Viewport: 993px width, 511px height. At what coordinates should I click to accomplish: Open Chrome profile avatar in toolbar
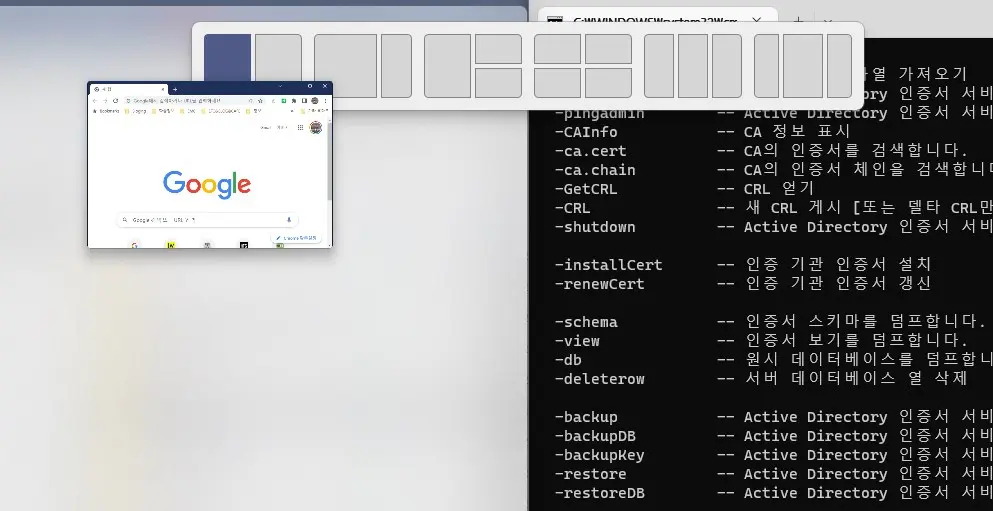315,101
